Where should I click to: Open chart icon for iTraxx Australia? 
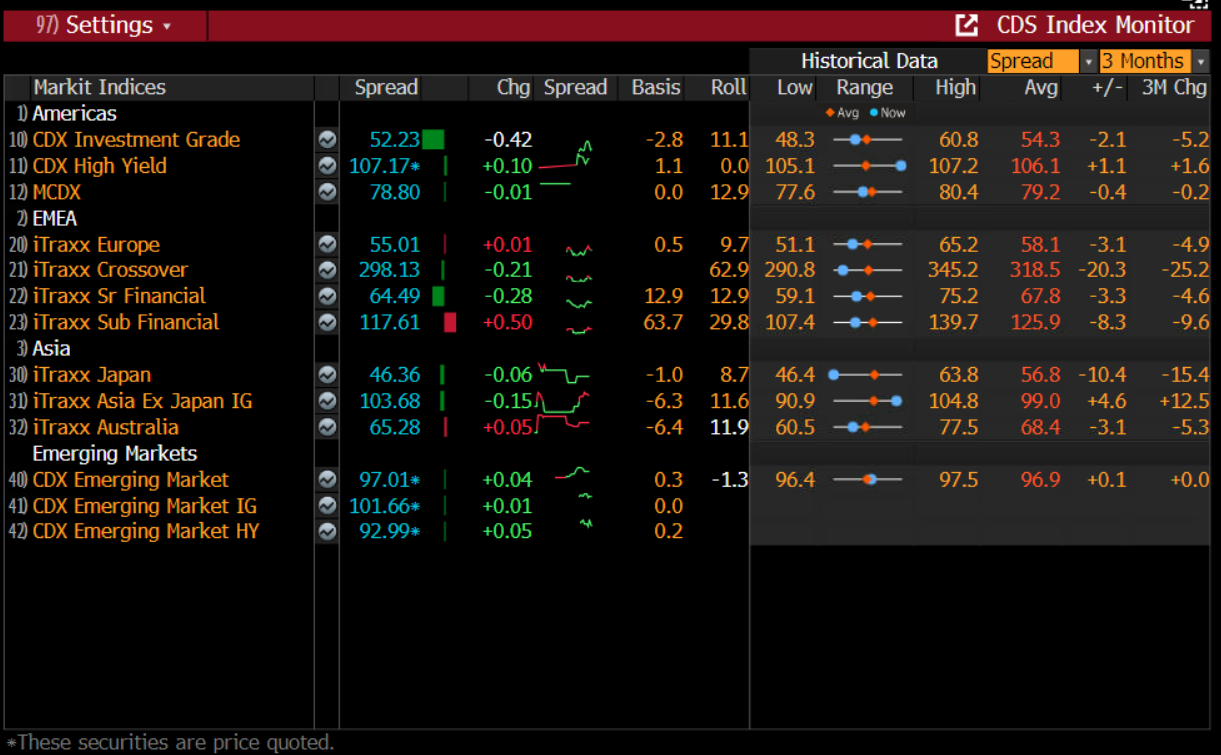coord(327,427)
